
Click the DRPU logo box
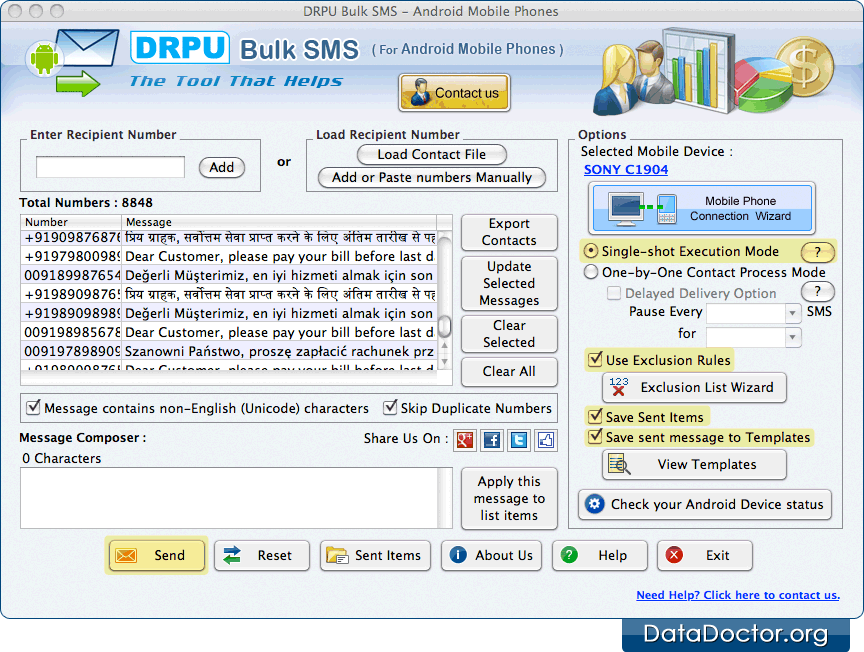(x=180, y=47)
